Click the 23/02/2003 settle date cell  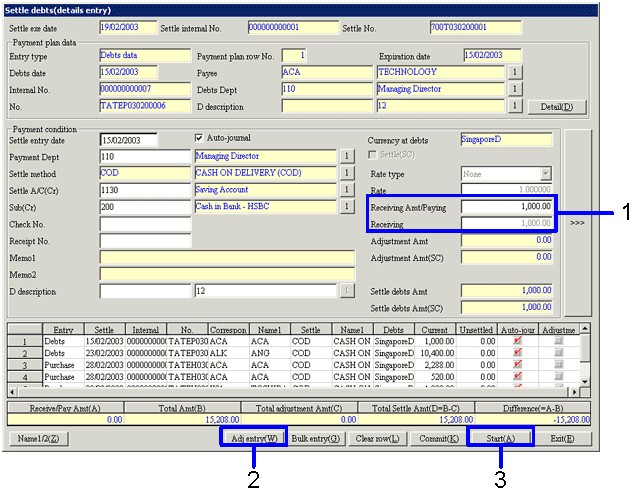(x=104, y=353)
